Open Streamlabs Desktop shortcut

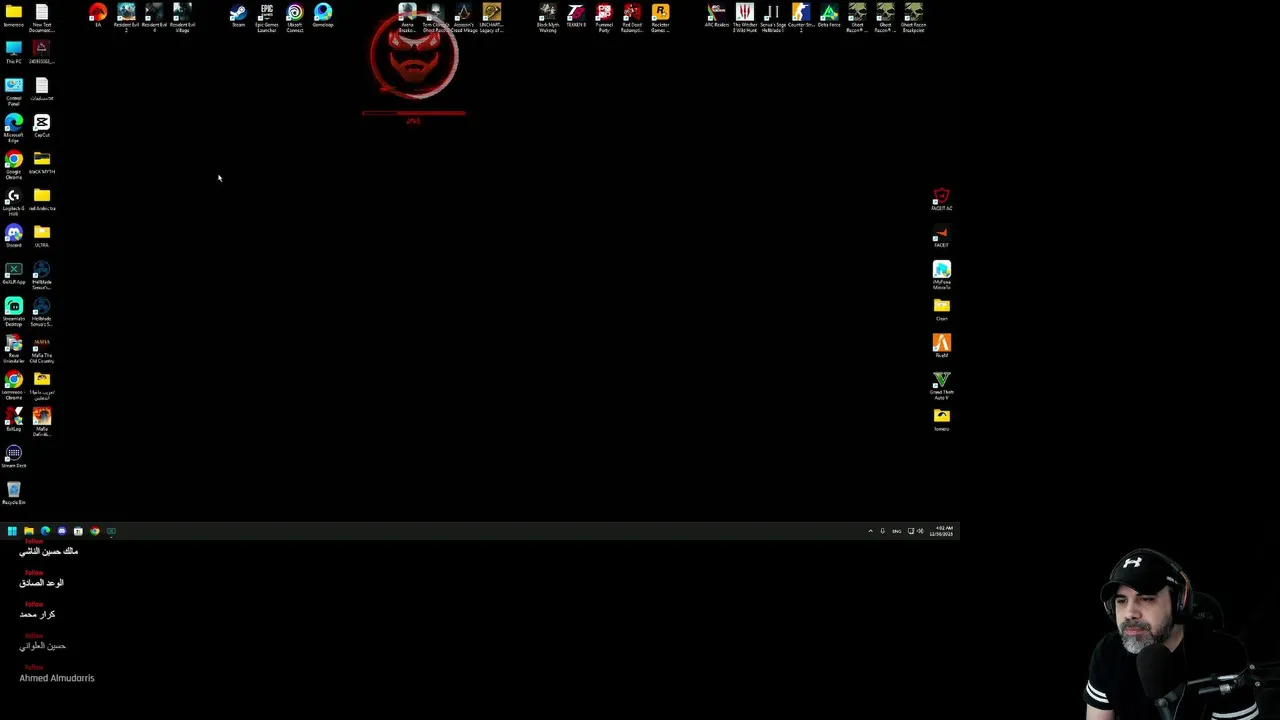13,311
